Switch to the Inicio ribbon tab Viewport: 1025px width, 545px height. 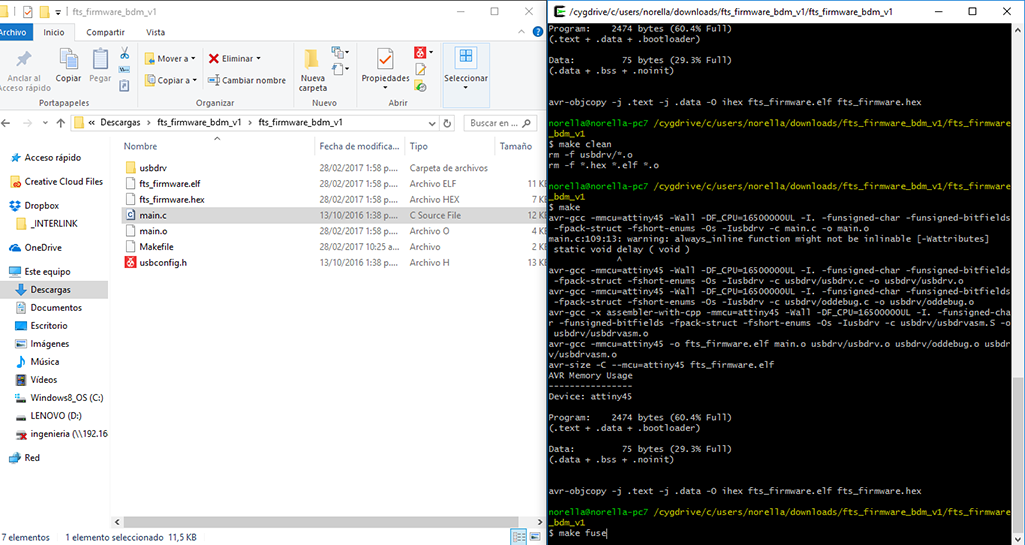tap(54, 32)
